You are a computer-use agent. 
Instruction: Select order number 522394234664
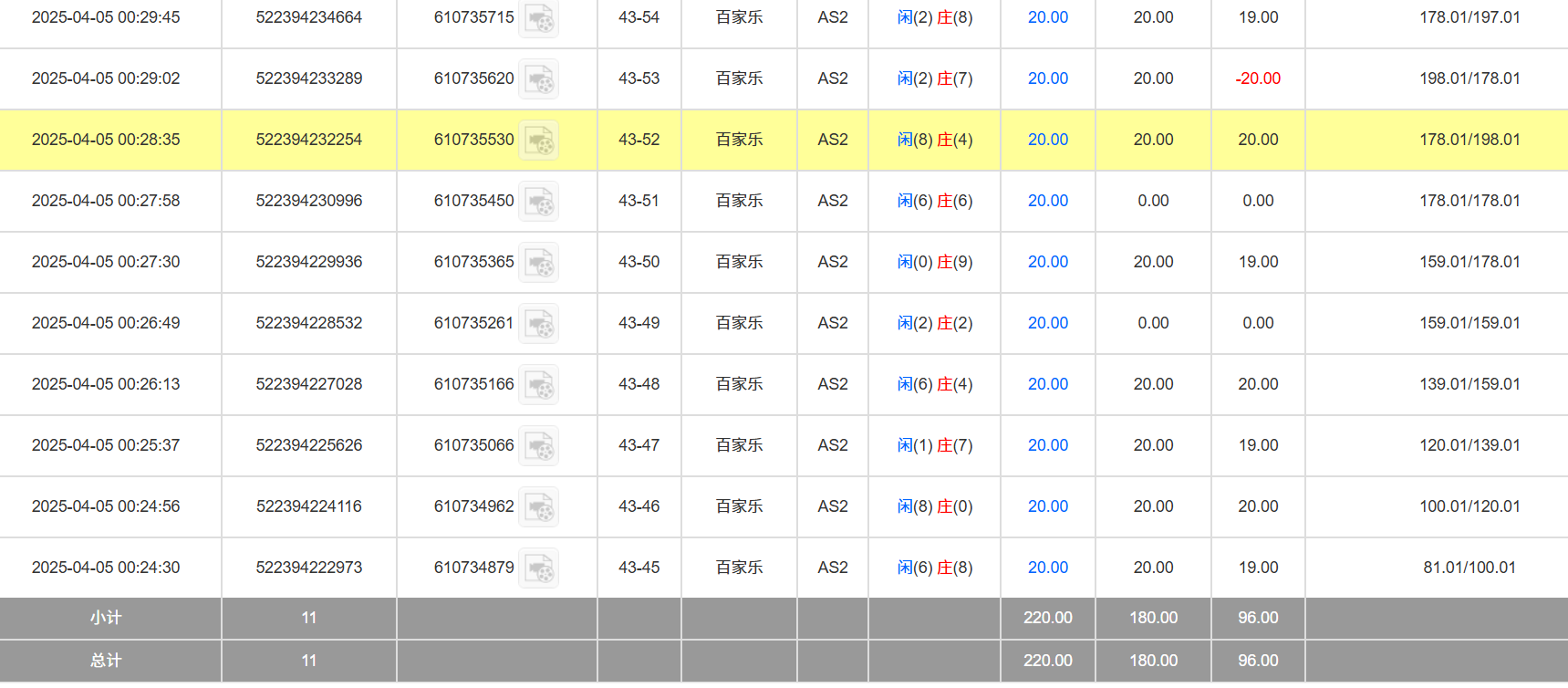[308, 17]
